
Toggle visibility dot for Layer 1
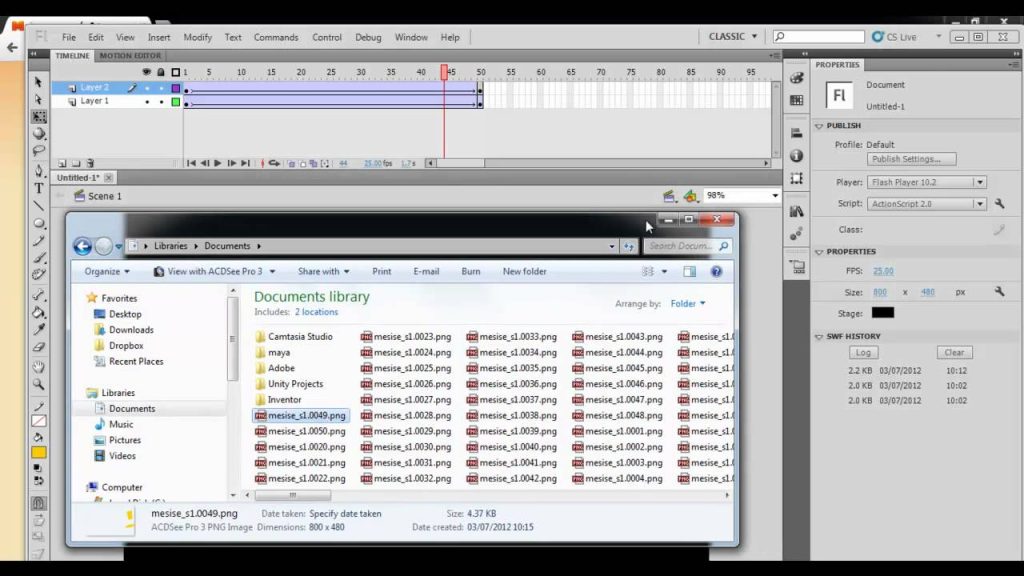click(x=147, y=102)
